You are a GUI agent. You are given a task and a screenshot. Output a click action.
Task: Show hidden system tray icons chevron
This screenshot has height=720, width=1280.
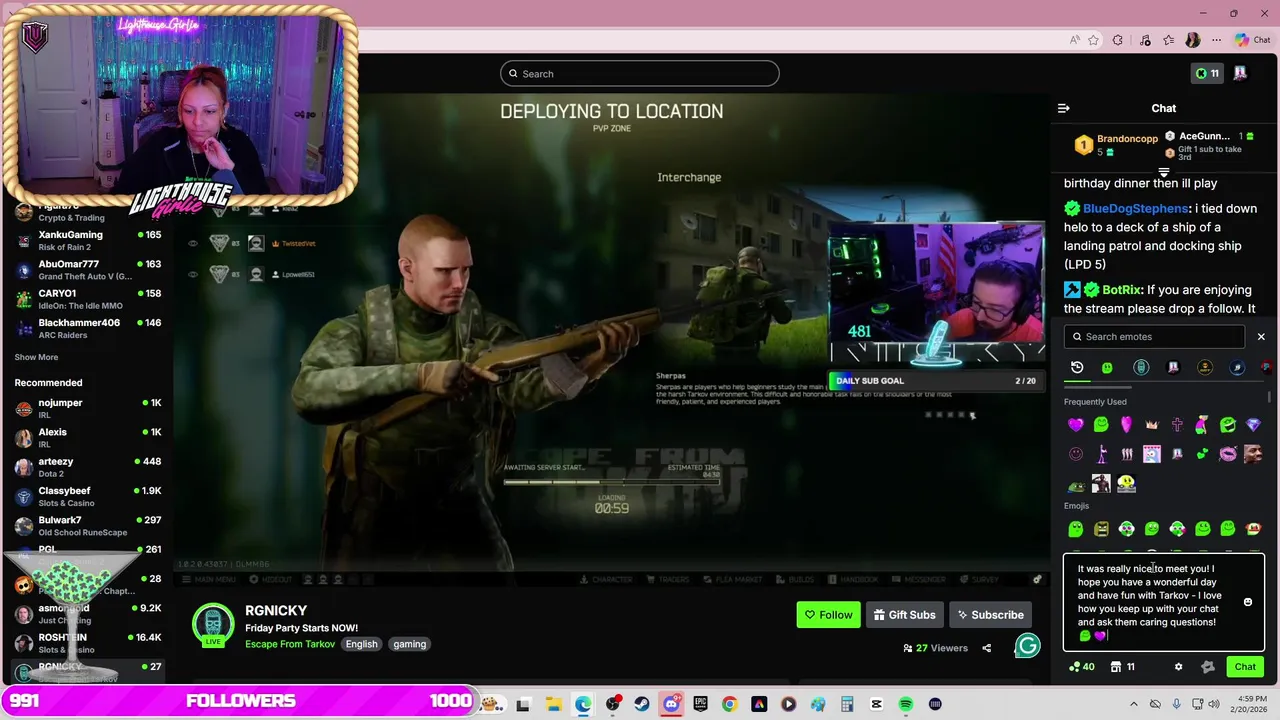[x=1134, y=704]
